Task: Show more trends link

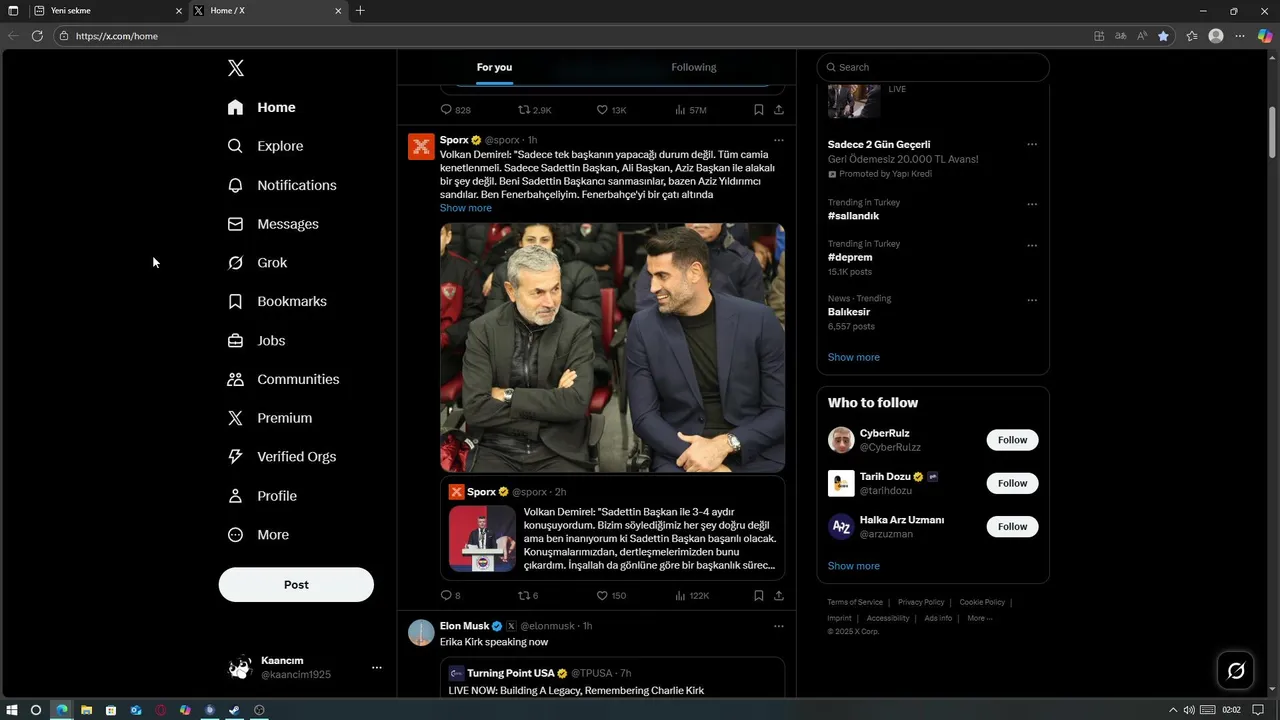Action: (854, 357)
